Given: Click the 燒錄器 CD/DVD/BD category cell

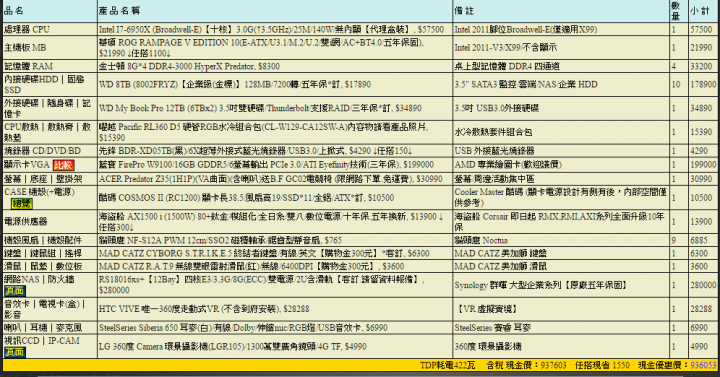Looking at the screenshot, I should 50,151.
